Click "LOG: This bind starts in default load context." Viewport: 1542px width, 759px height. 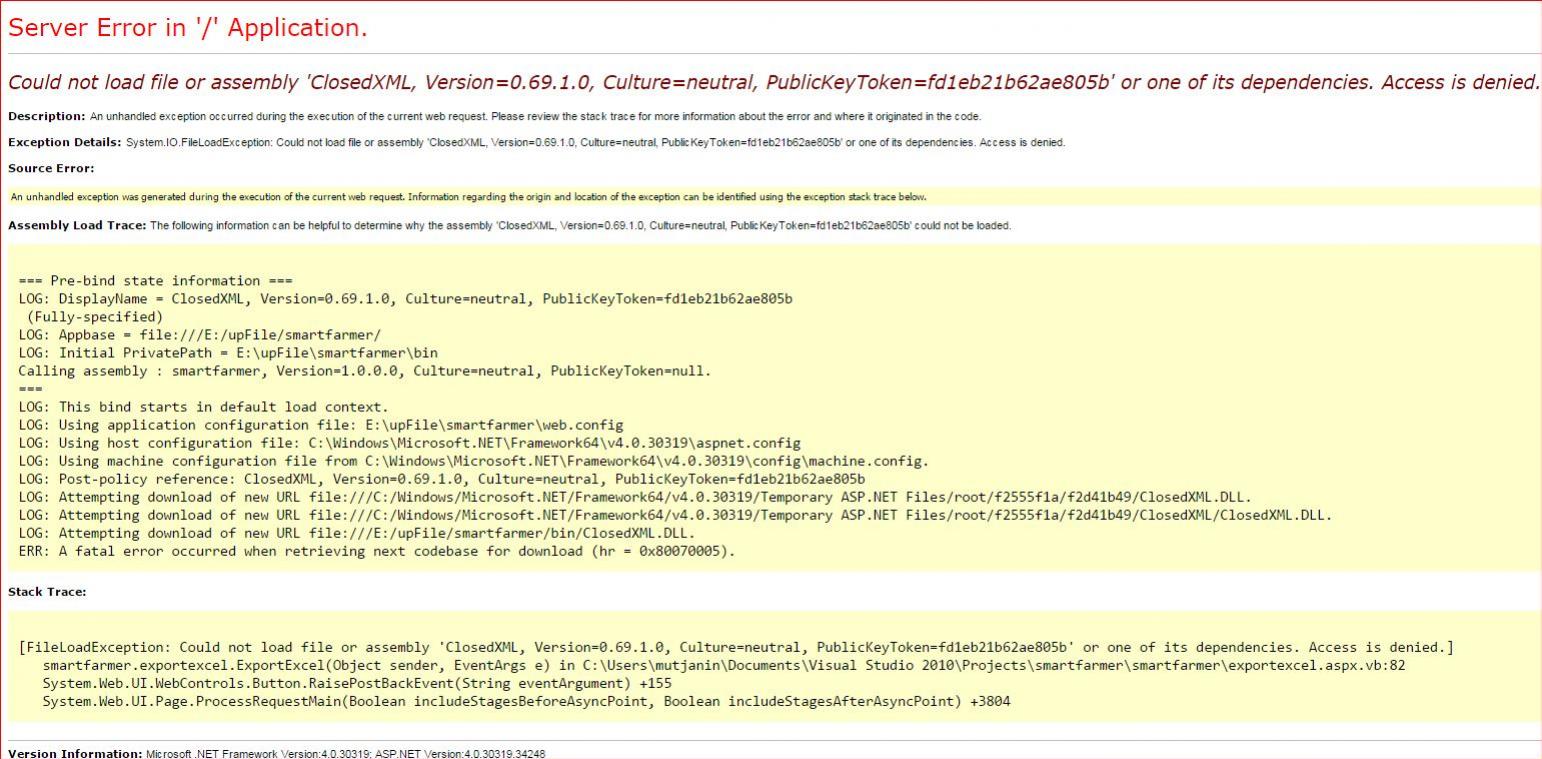click(203, 407)
